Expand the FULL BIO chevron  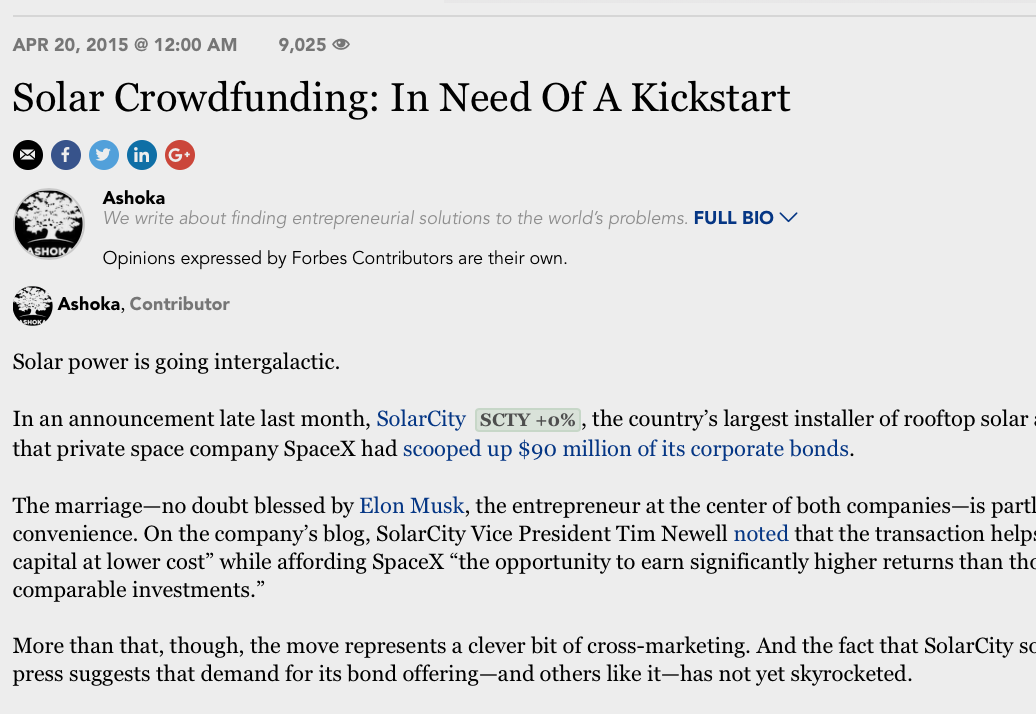coord(788,217)
